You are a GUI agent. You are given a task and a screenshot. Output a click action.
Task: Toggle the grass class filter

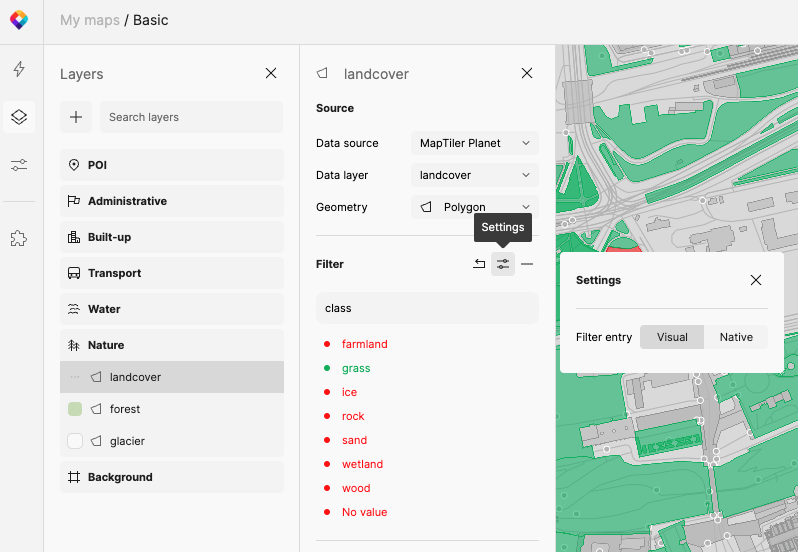click(356, 368)
